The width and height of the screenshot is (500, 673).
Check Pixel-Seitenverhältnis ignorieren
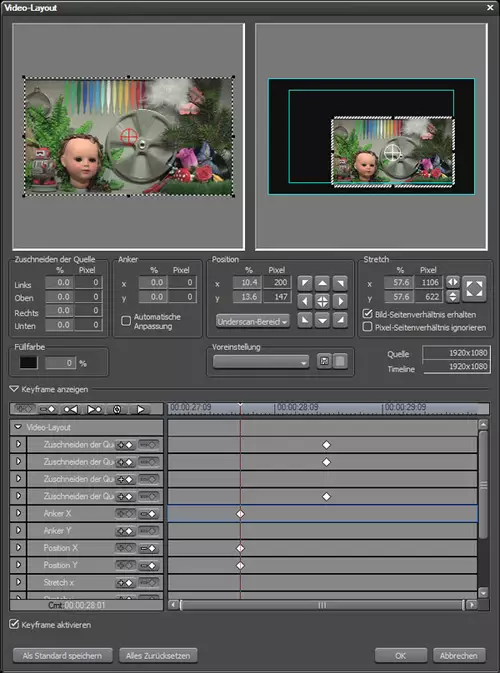click(x=367, y=327)
